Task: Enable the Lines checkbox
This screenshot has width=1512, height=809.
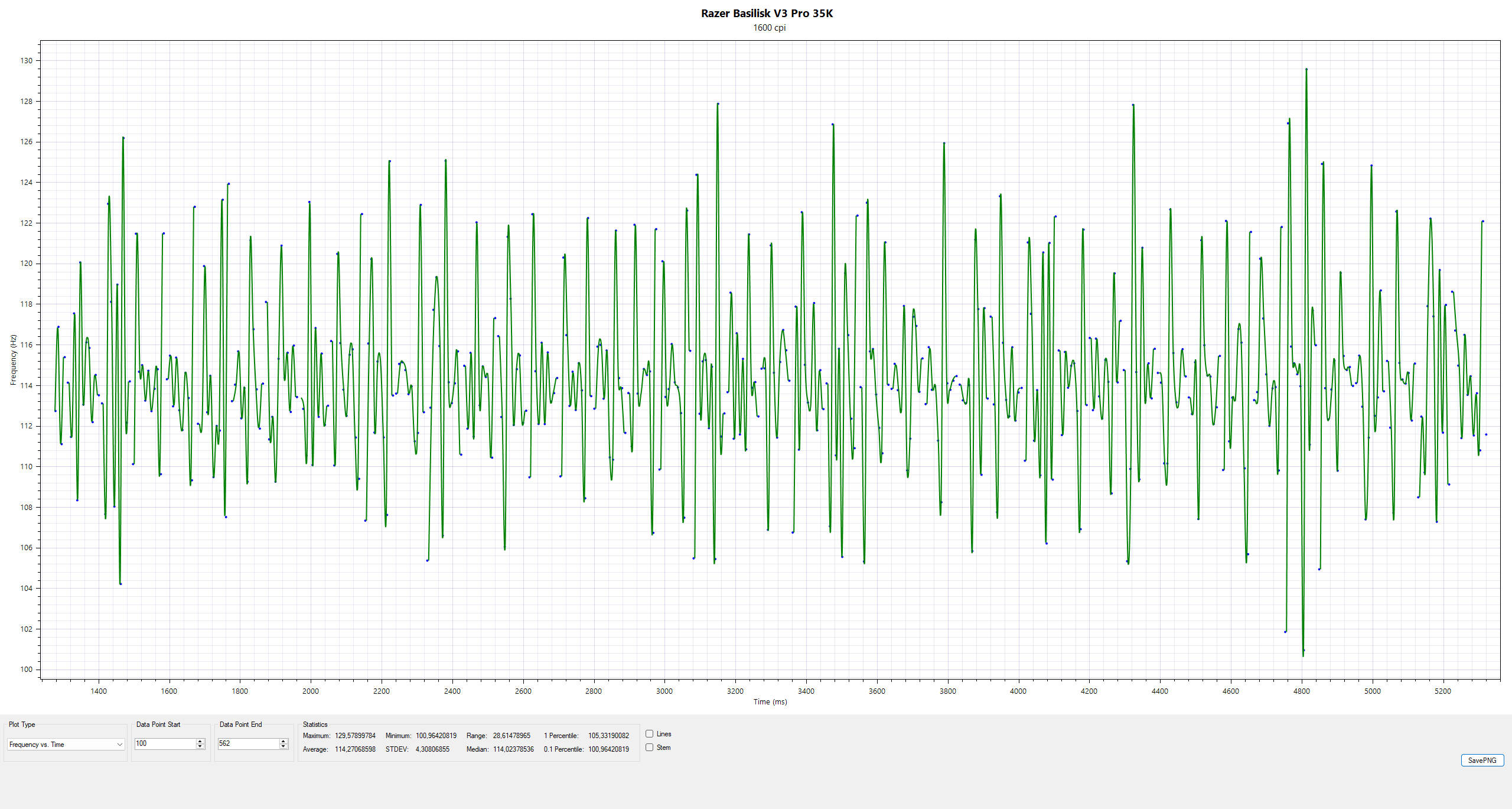Action: tap(649, 734)
